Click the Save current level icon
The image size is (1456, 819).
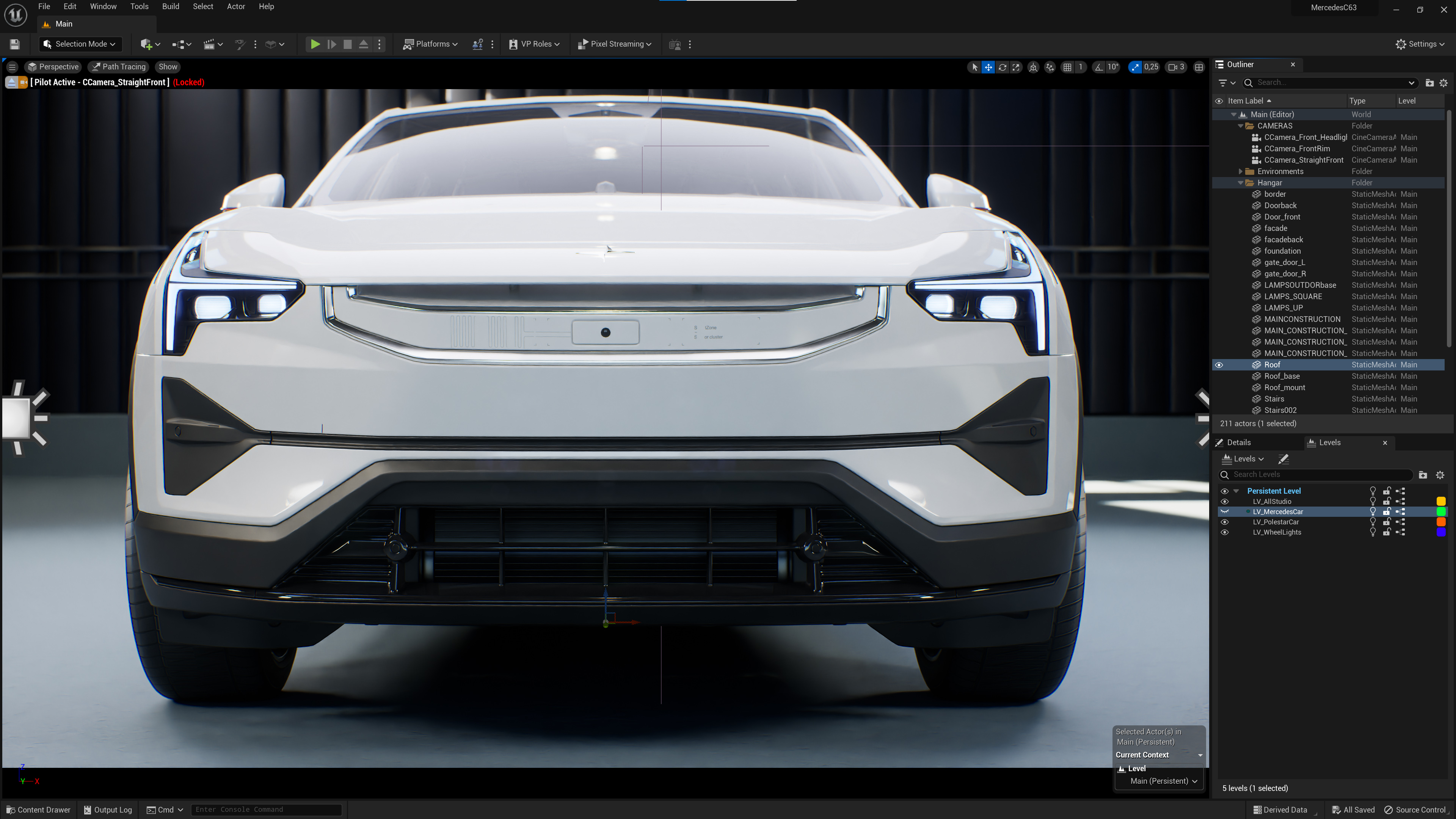15,44
